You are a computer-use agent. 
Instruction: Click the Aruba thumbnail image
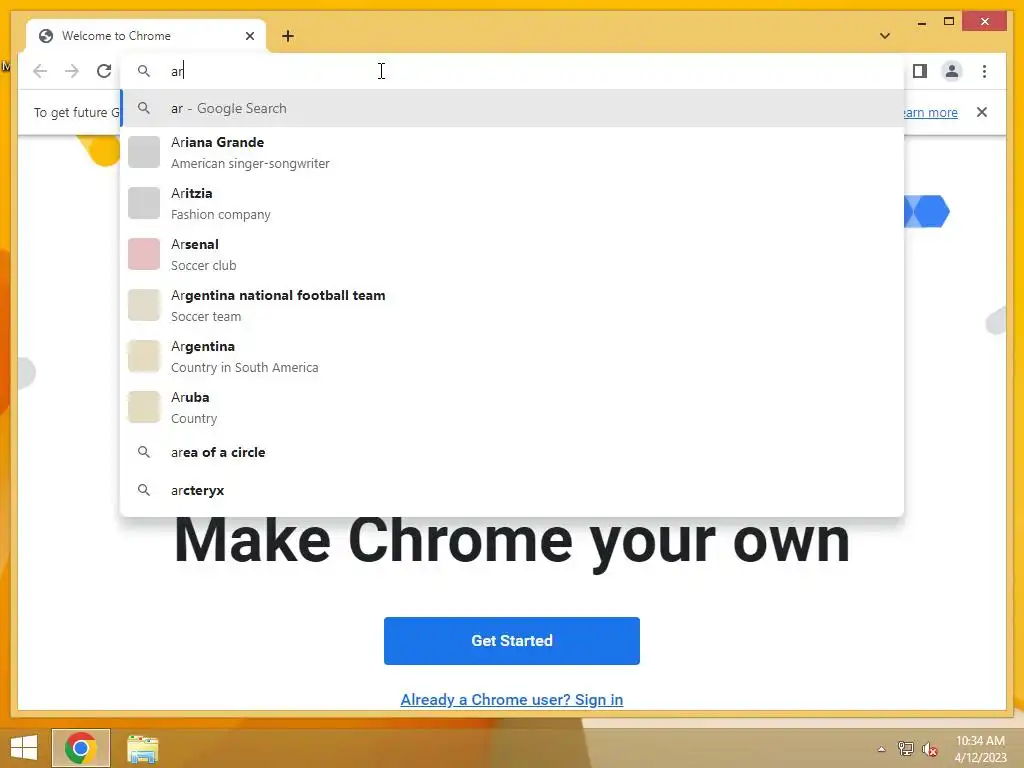(x=144, y=407)
